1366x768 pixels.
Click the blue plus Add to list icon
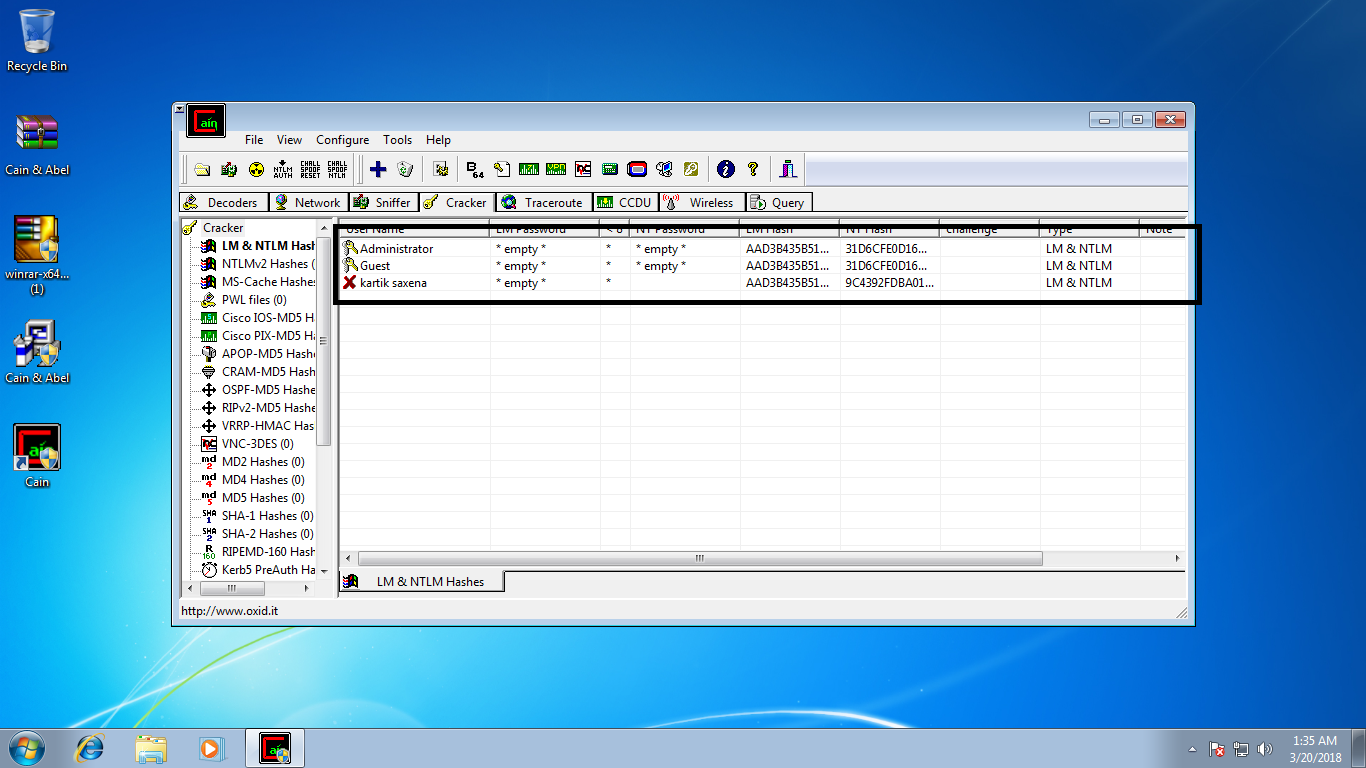pyautogui.click(x=378, y=170)
